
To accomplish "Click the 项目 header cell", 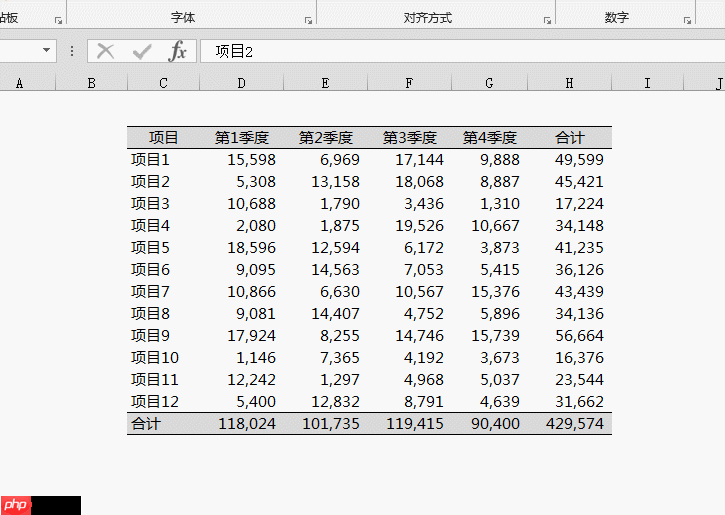I will [x=163, y=138].
